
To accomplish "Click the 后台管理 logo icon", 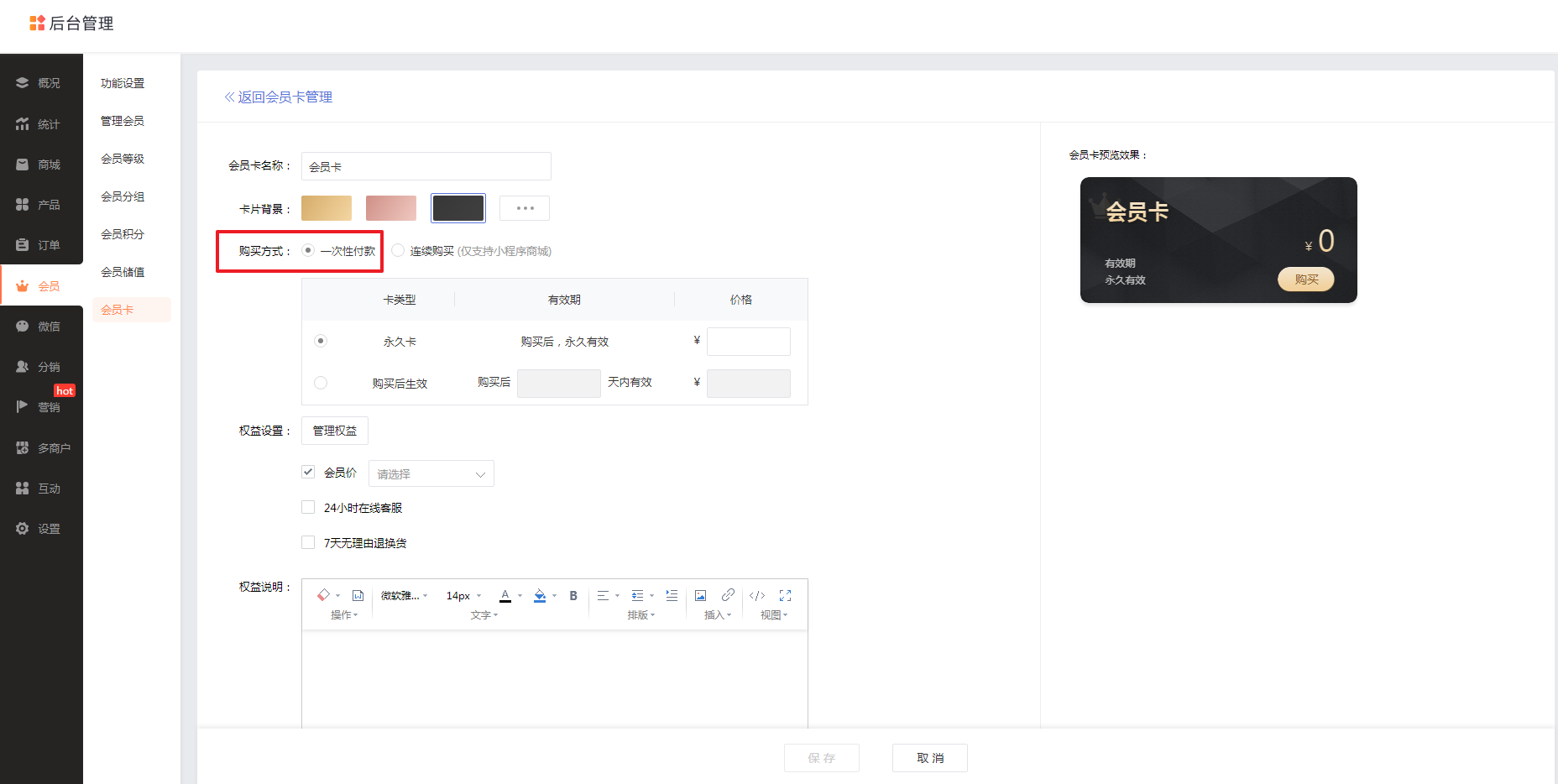I will 37,24.
